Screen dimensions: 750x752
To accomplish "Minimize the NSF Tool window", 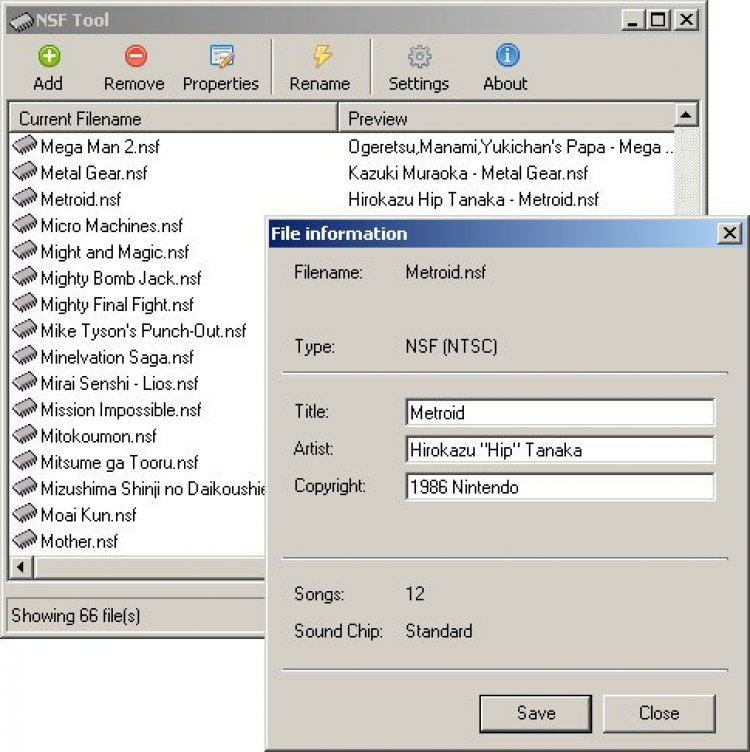I will click(633, 20).
